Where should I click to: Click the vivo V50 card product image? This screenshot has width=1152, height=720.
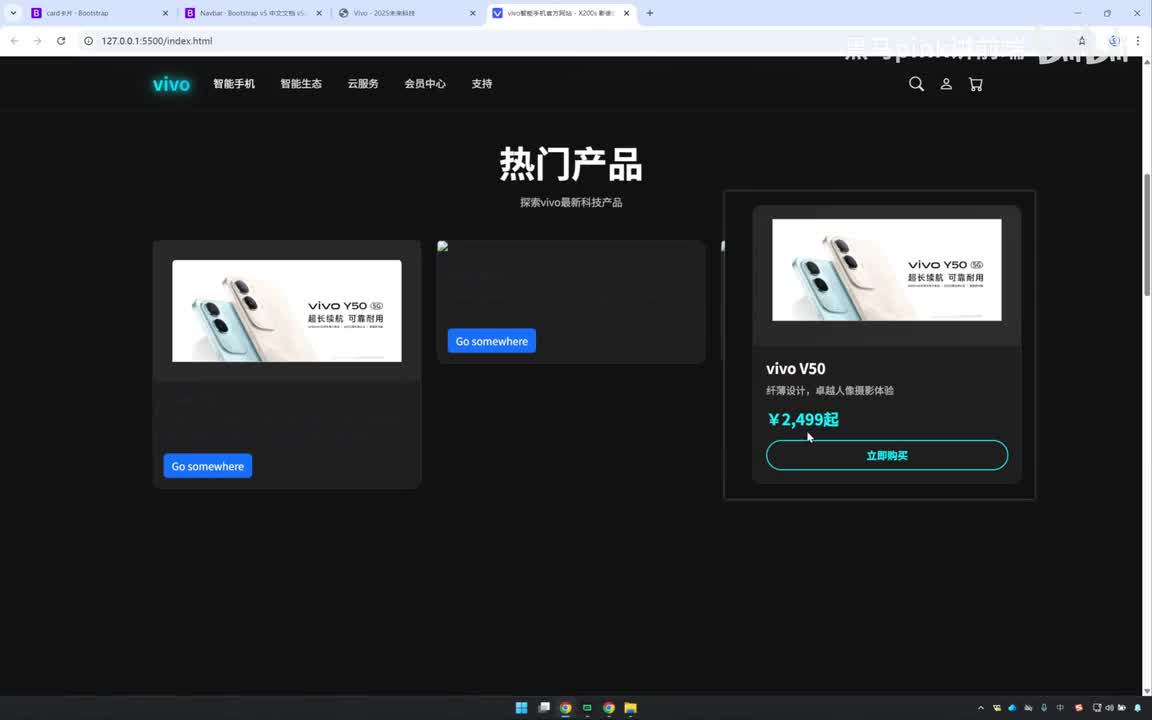[887, 270]
